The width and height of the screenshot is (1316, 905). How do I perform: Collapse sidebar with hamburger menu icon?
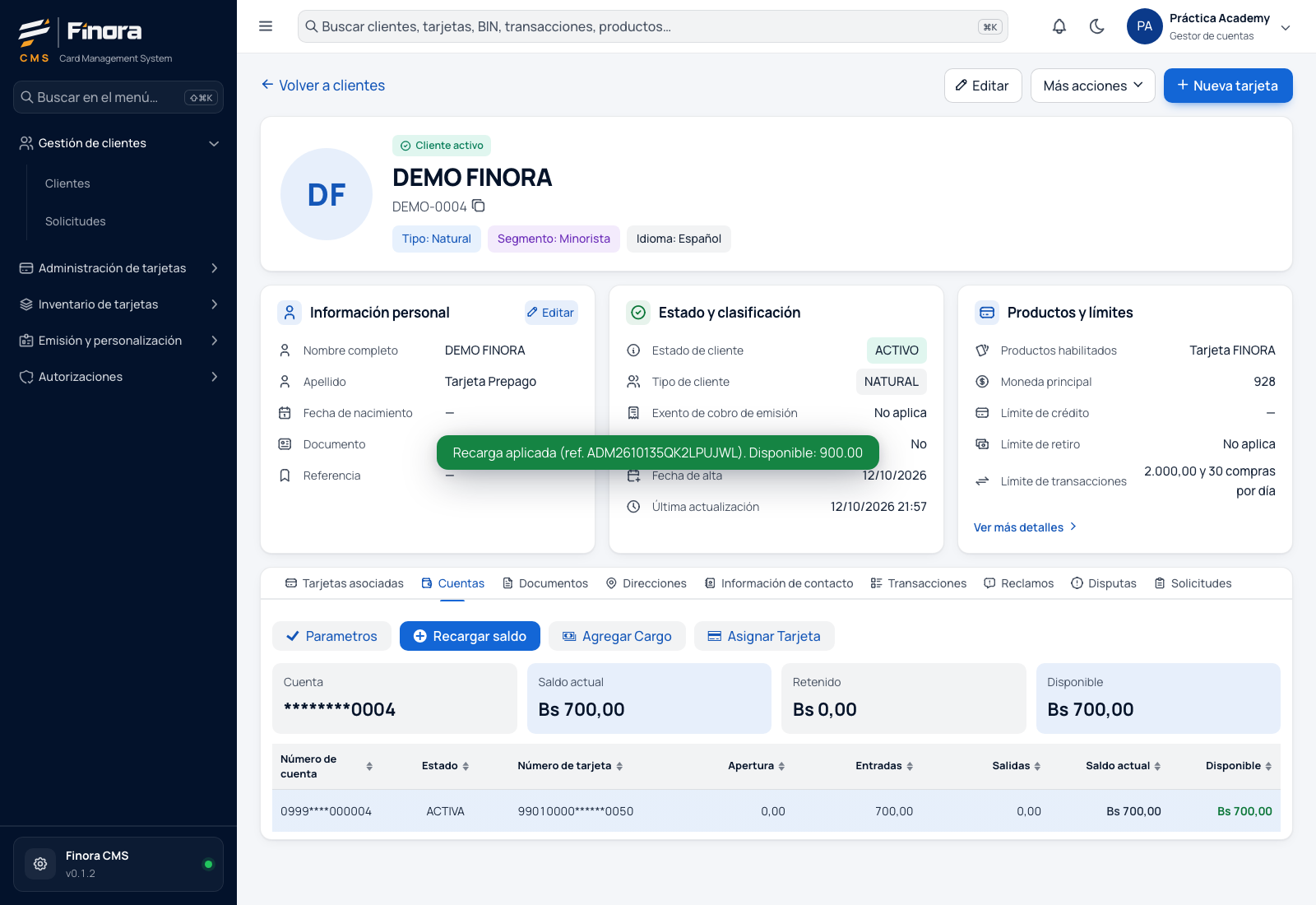click(x=266, y=26)
